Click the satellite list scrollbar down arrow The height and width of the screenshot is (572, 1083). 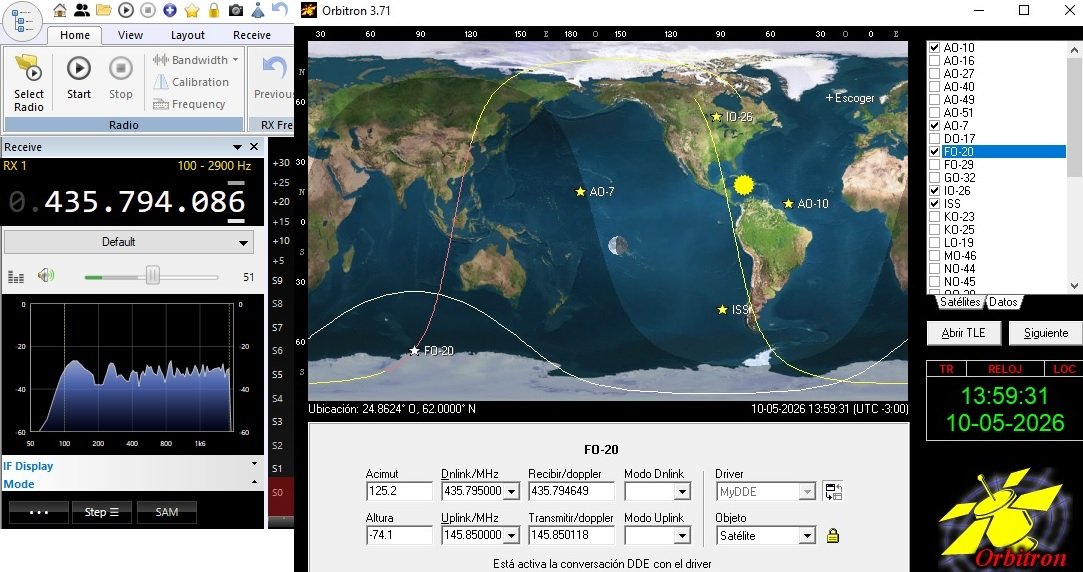coord(1075,286)
